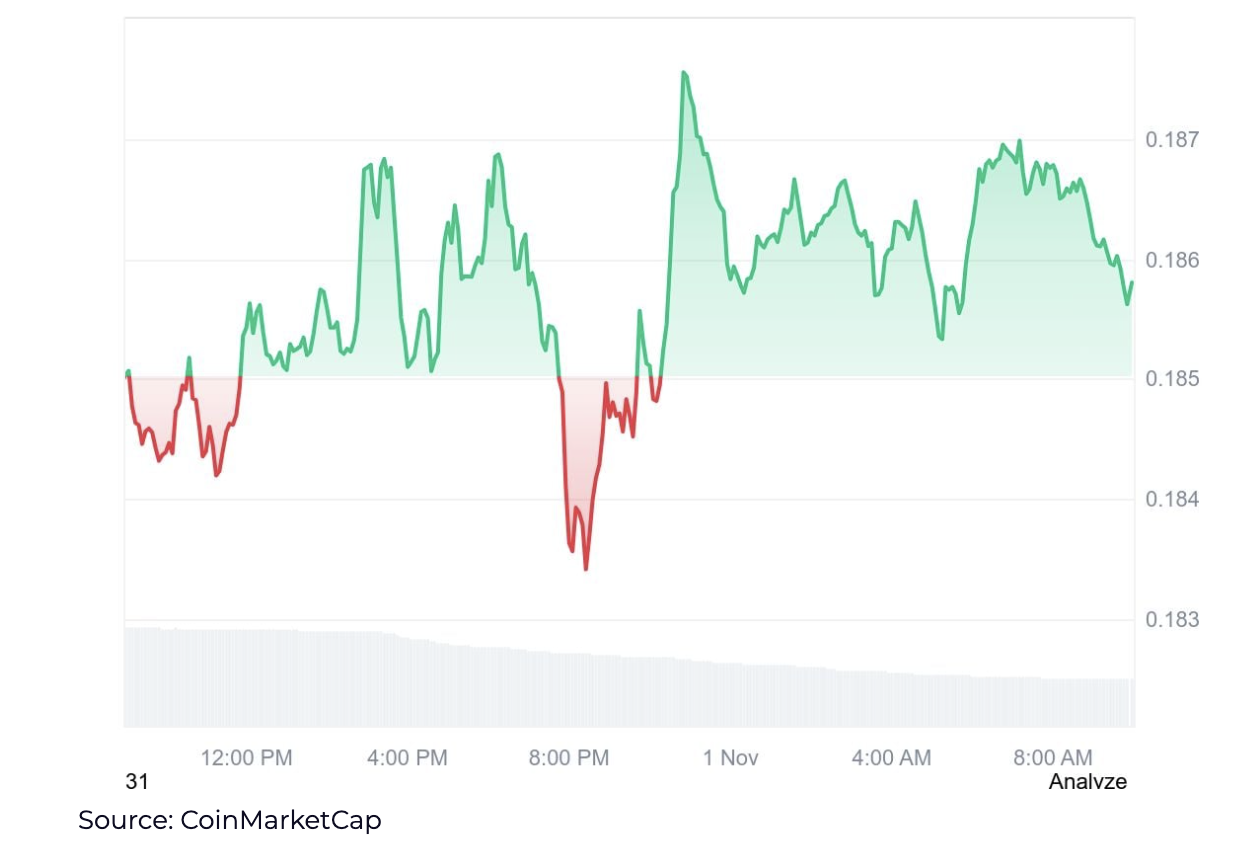Select the 12:00 PM time axis label
Image resolution: width=1260 pixels, height=858 pixels.
pyautogui.click(x=246, y=758)
